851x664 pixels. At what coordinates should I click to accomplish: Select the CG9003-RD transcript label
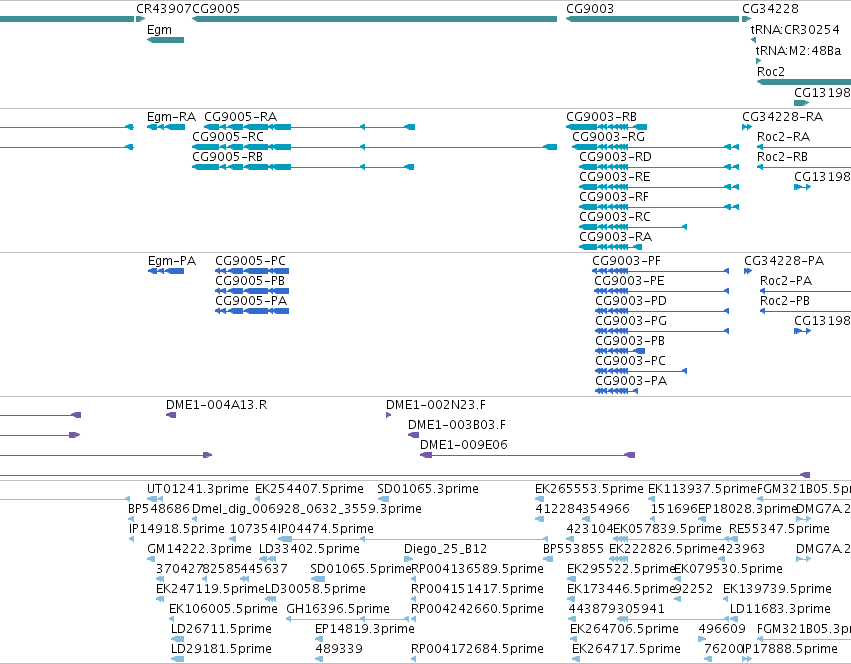tap(615, 157)
